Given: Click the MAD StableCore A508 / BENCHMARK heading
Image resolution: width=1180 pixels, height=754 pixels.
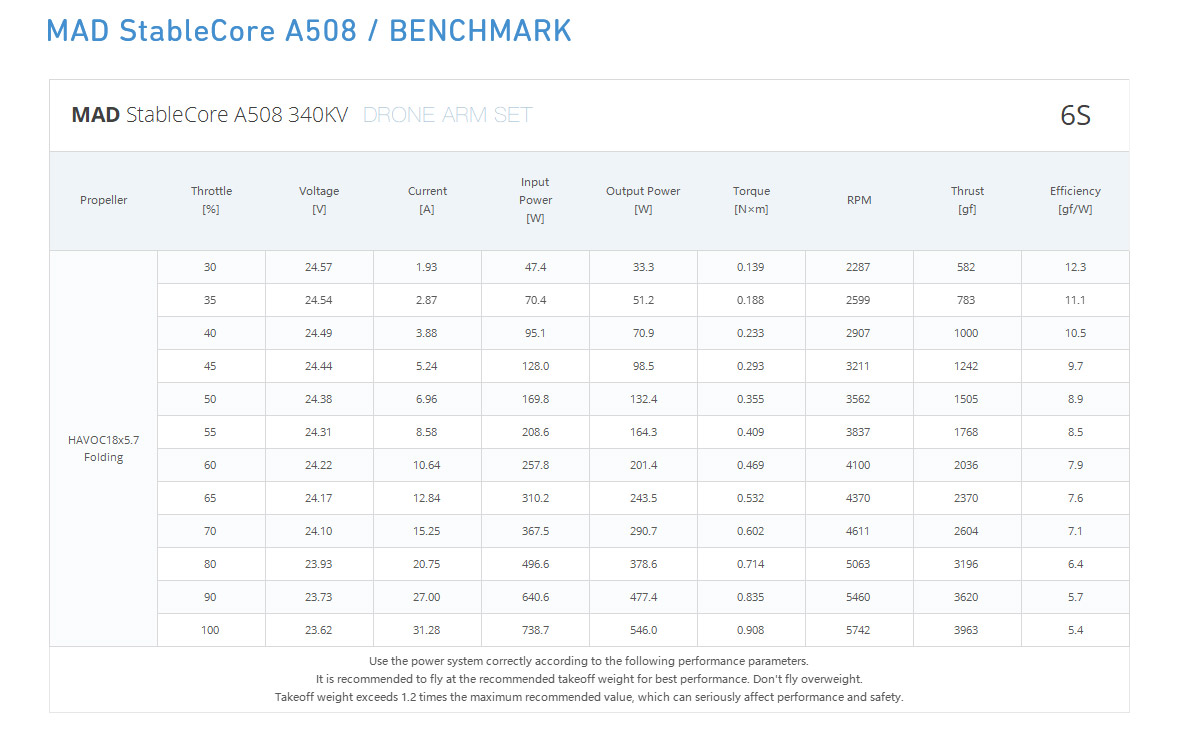Looking at the screenshot, I should pos(309,31).
